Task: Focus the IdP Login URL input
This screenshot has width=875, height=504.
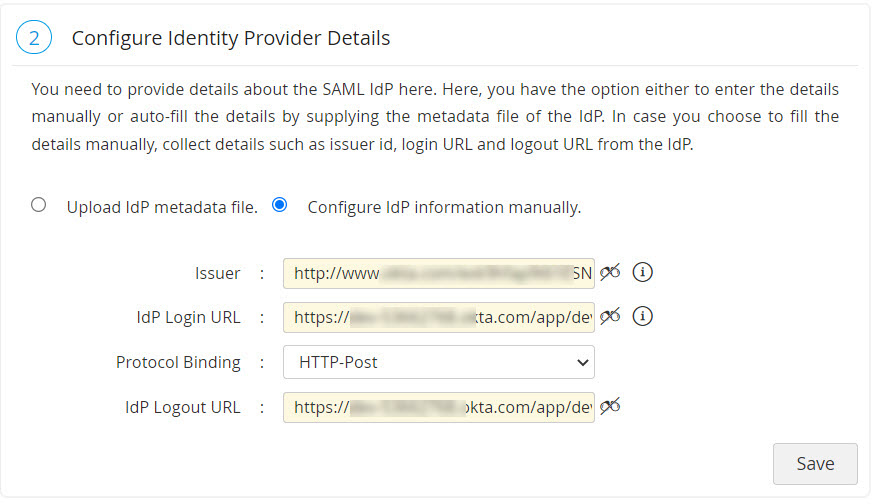Action: (438, 317)
